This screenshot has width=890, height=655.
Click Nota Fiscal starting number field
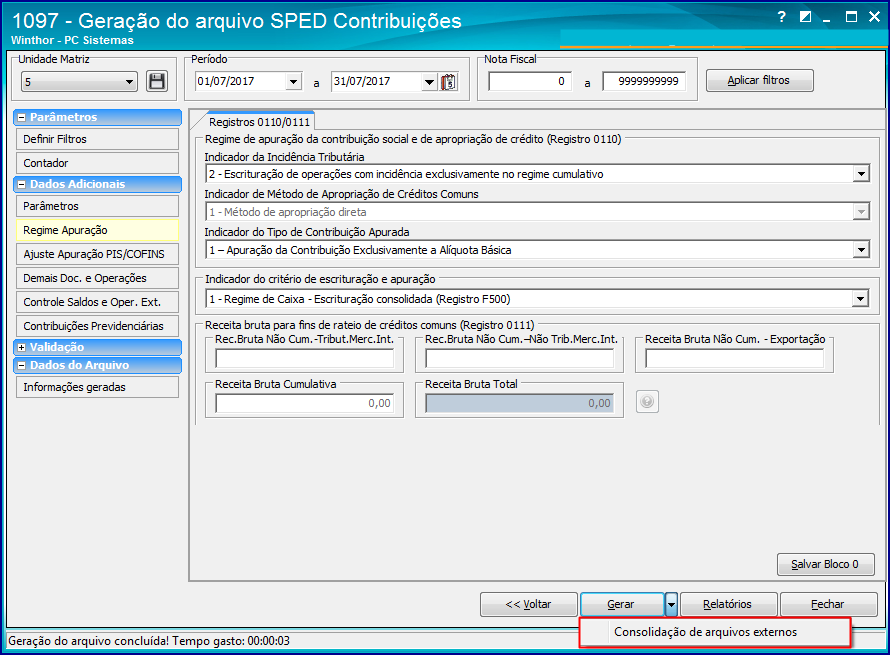click(530, 81)
